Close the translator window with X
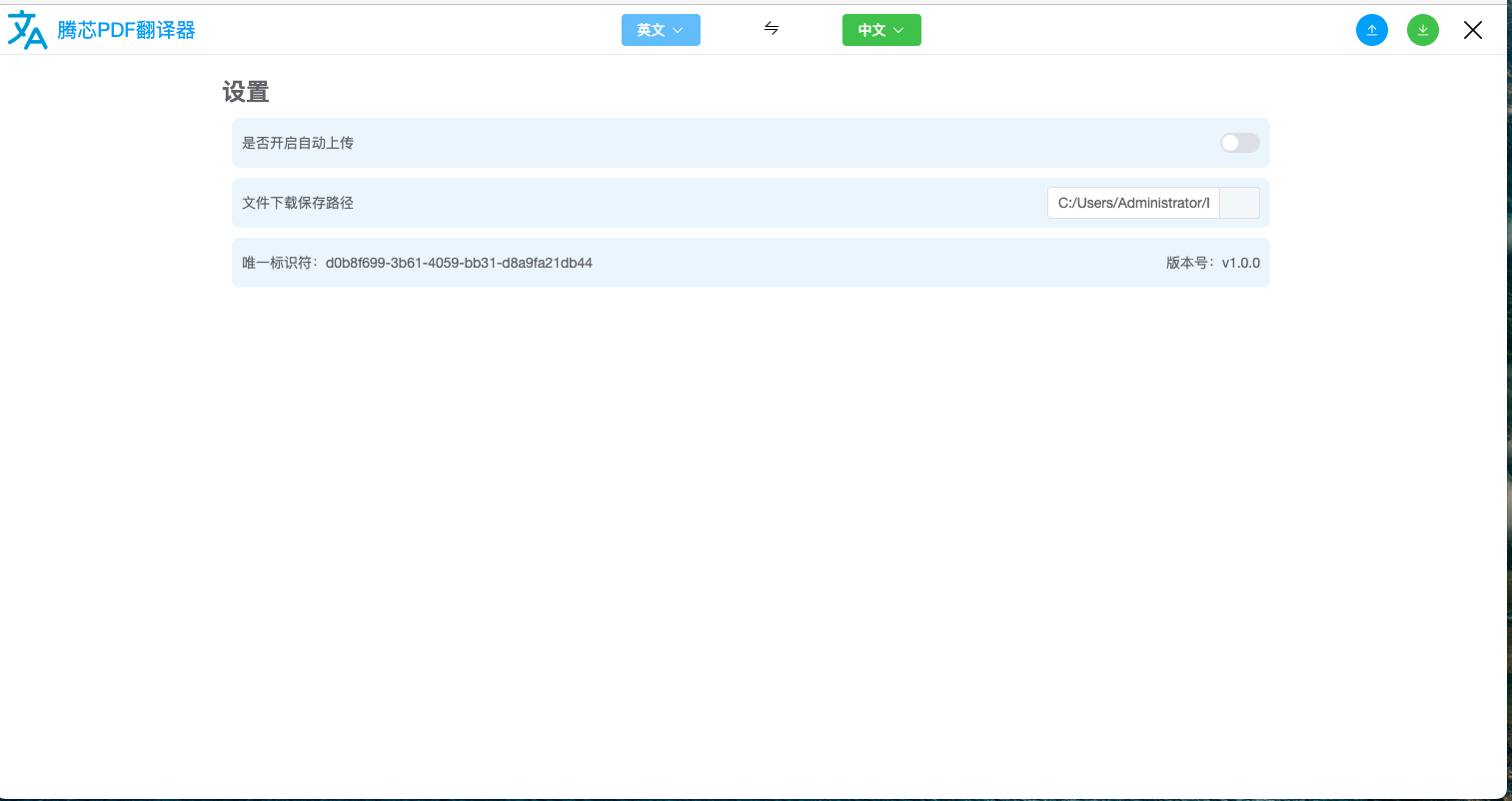This screenshot has height=801, width=1512. pos(1473,30)
